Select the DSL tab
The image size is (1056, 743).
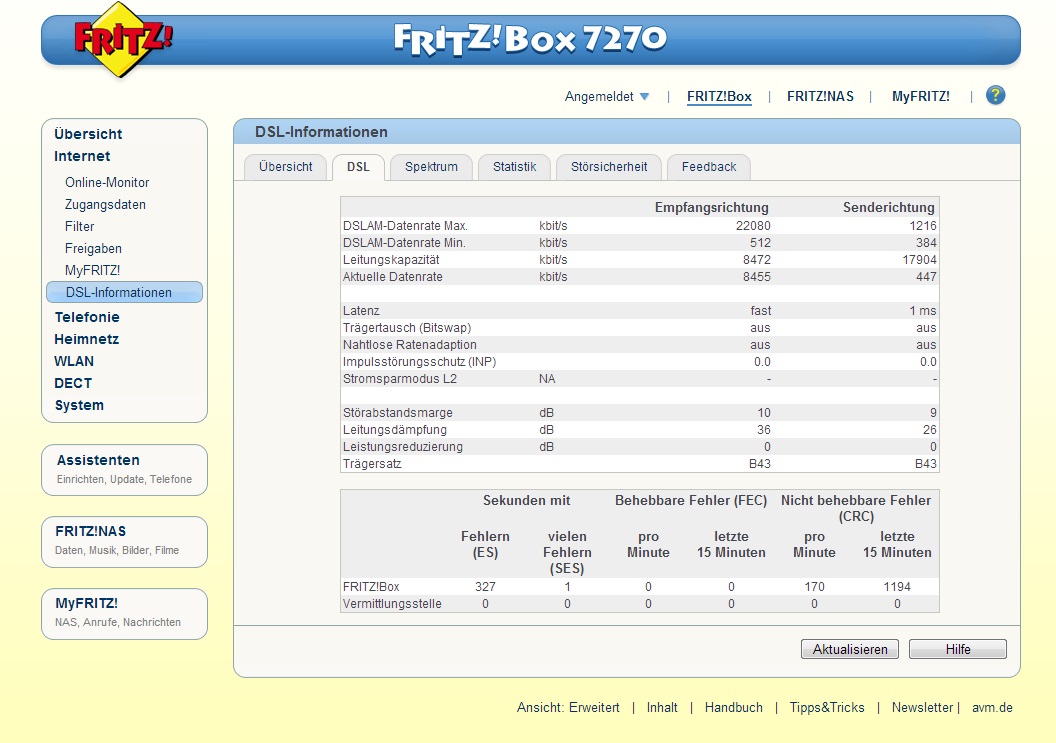click(358, 167)
